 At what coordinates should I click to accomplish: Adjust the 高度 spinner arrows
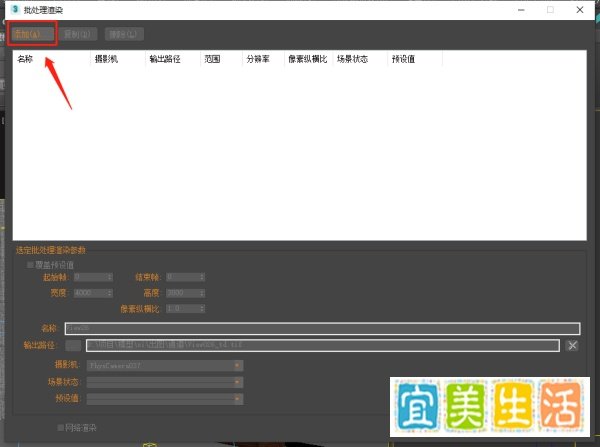coord(202,293)
